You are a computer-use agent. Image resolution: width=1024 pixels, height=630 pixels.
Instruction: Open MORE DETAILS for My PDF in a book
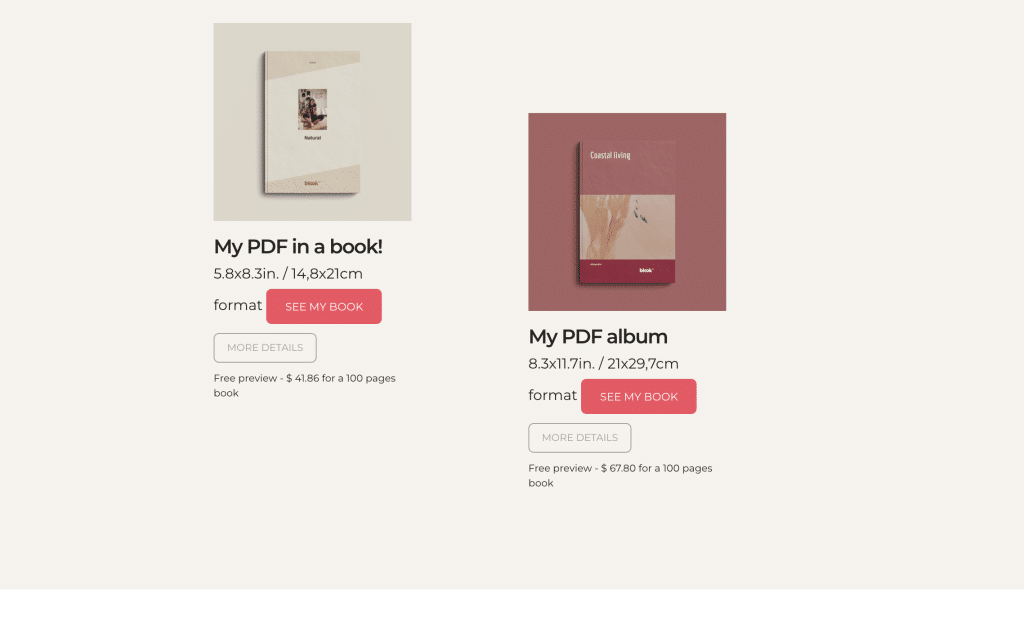tap(265, 348)
